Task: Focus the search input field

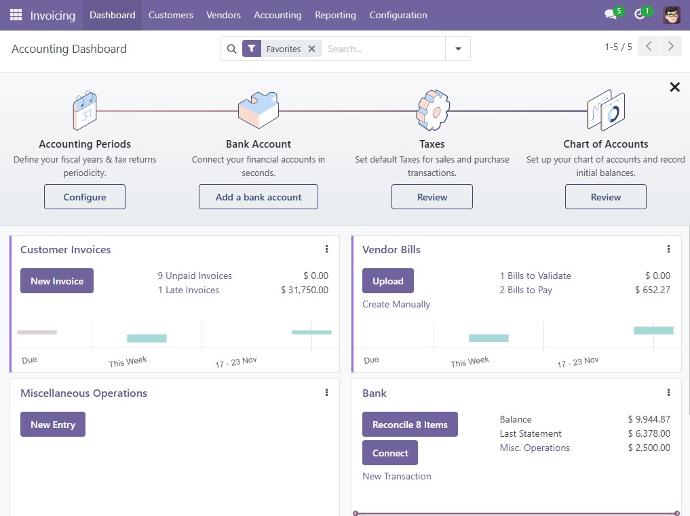Action: pyautogui.click(x=383, y=49)
